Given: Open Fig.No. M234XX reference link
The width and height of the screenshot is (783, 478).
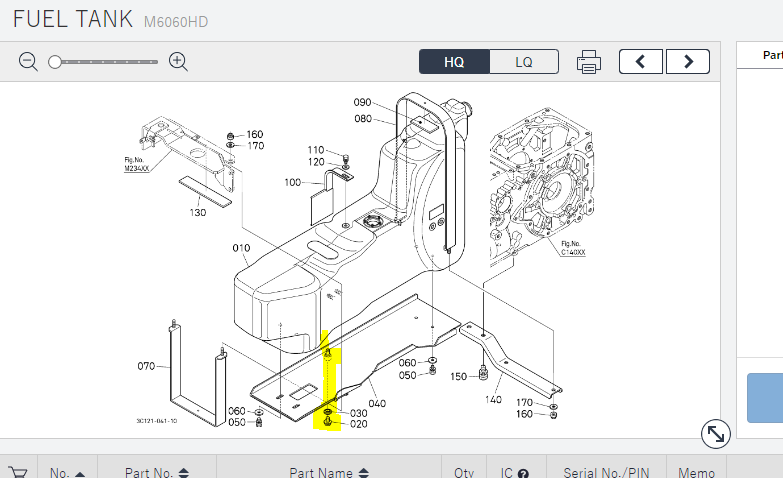Looking at the screenshot, I should [136, 164].
